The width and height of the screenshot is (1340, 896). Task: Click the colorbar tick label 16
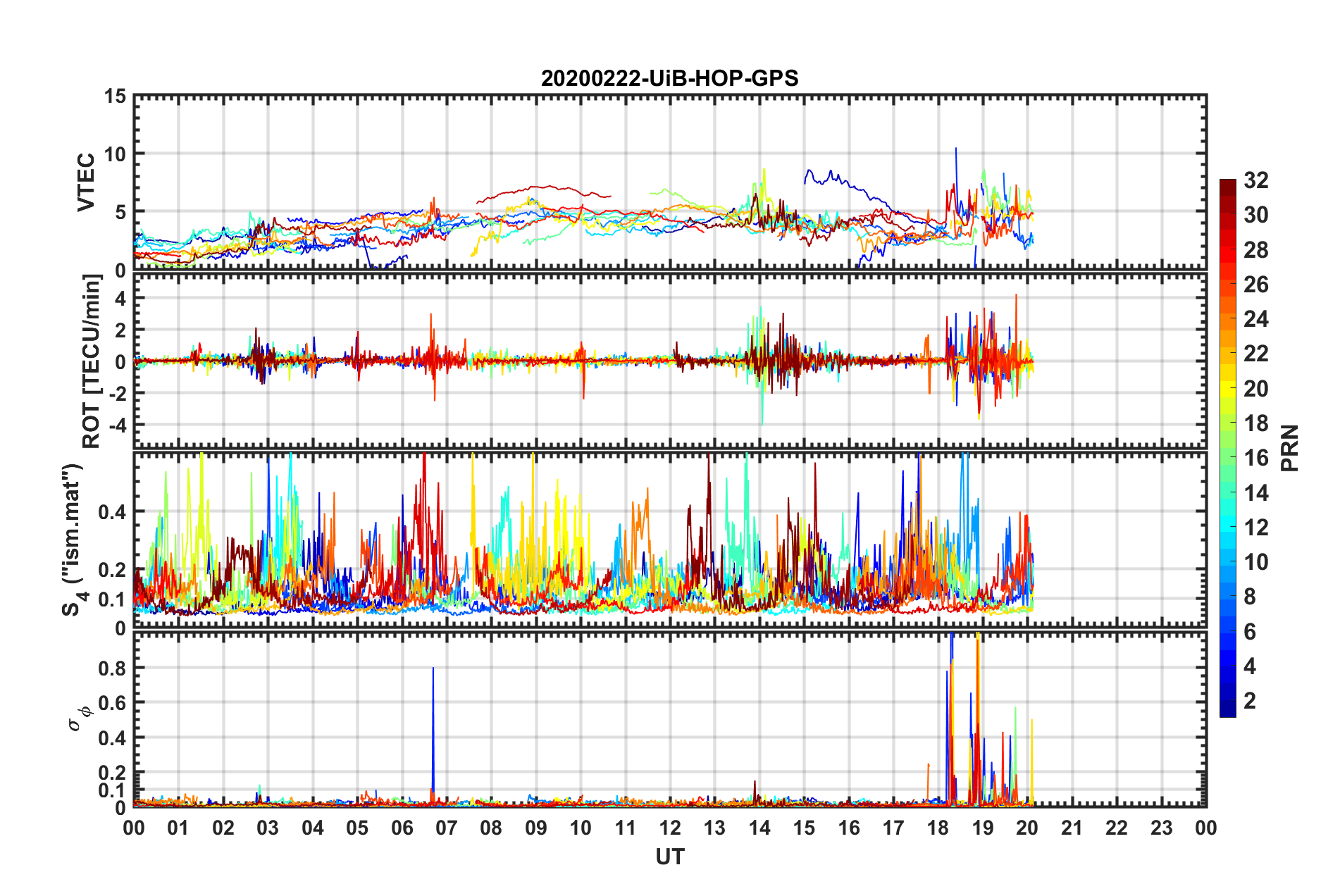click(x=1255, y=458)
